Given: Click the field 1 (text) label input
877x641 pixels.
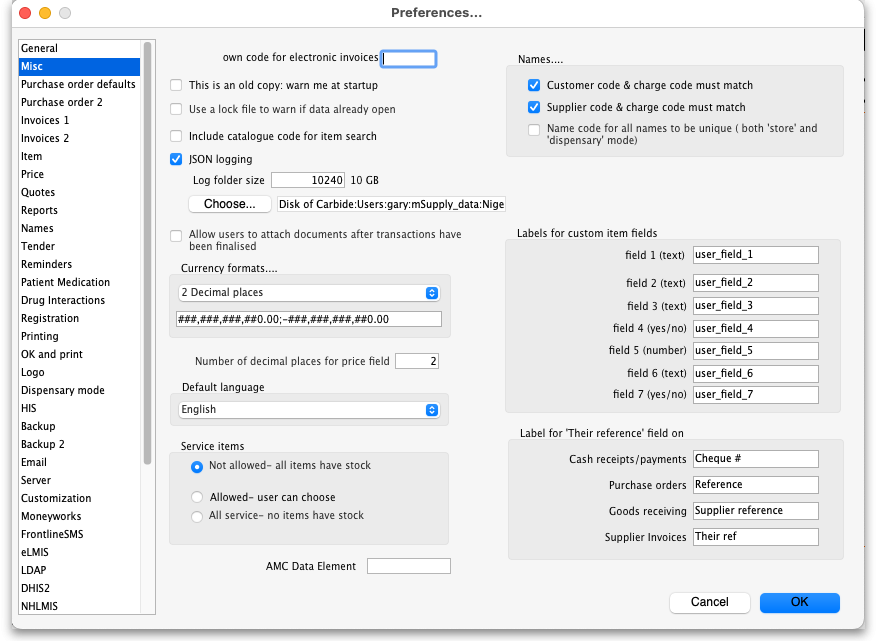Looking at the screenshot, I should 756,254.
